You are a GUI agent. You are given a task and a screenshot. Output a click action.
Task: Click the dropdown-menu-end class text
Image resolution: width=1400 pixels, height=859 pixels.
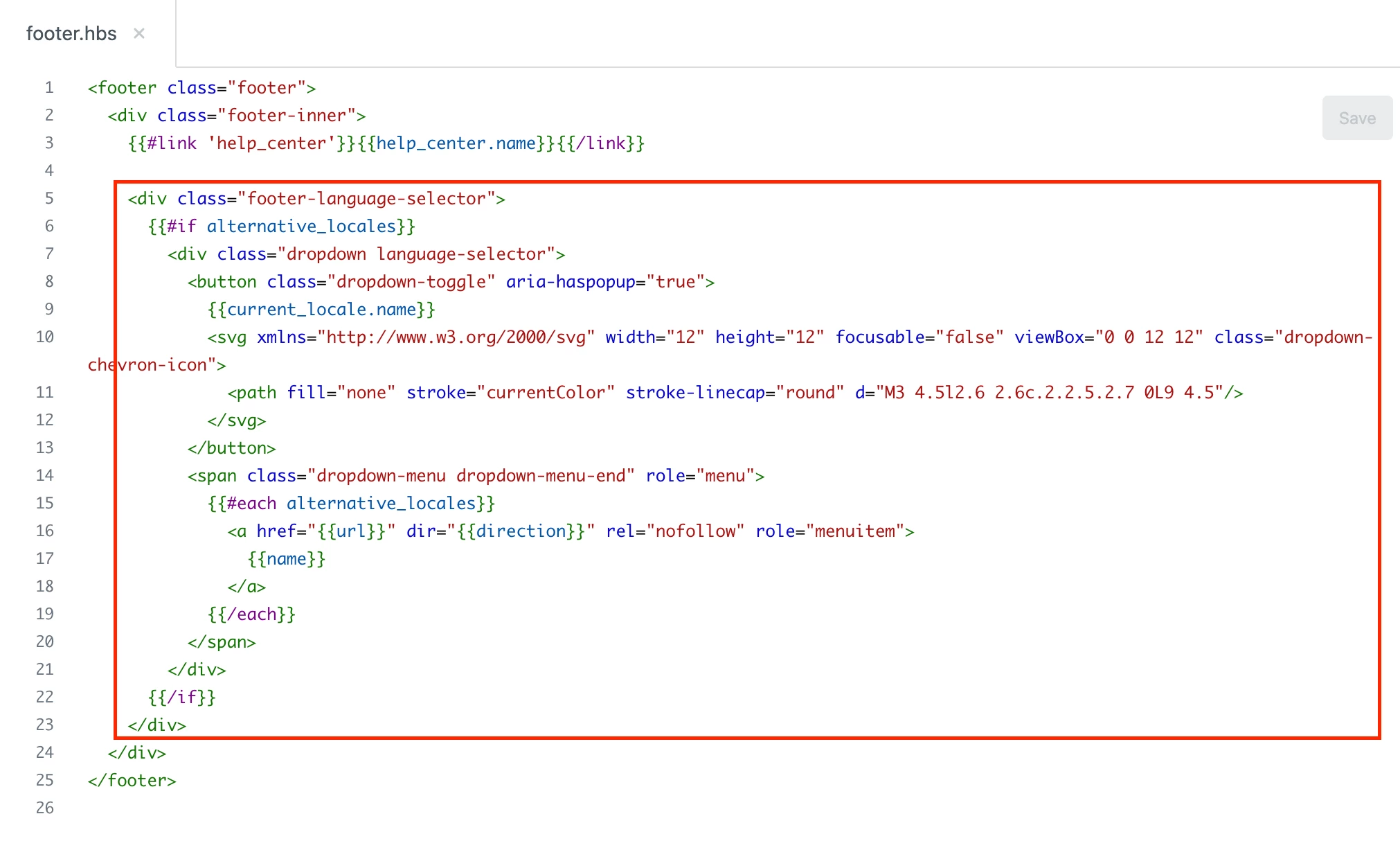coord(542,476)
